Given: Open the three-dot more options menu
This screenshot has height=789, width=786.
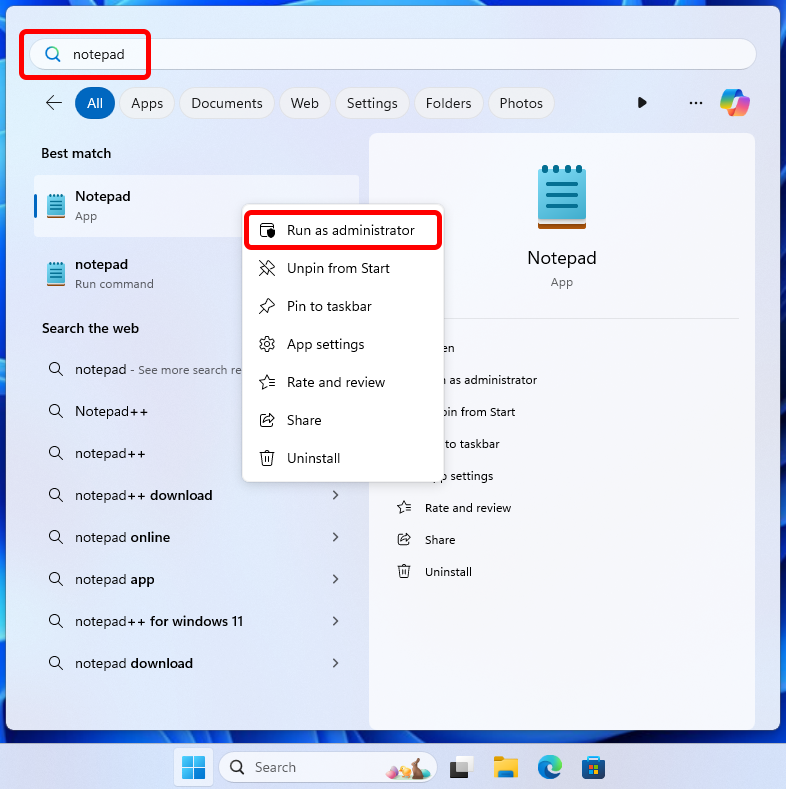Looking at the screenshot, I should [696, 103].
